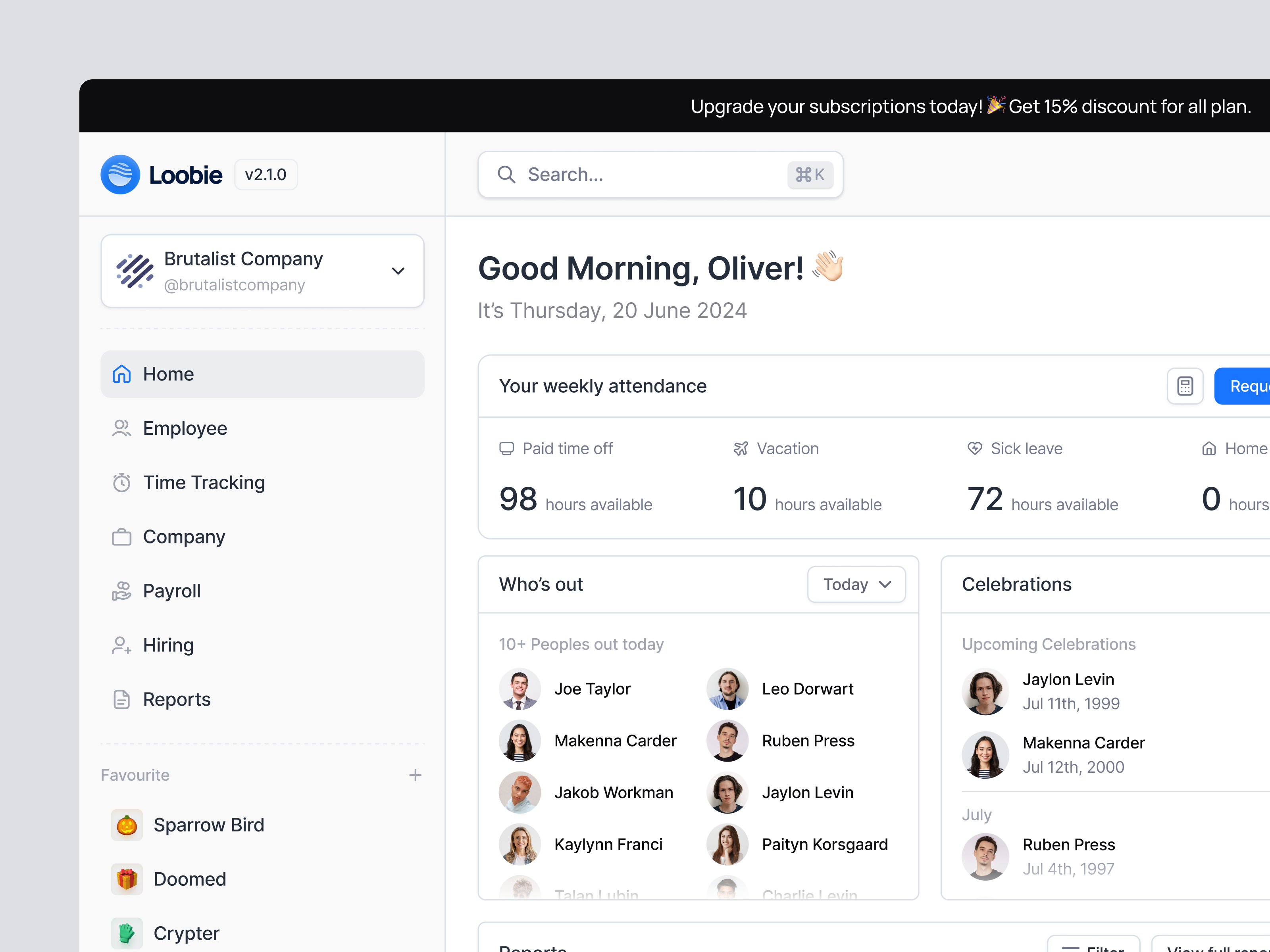1270x952 pixels.
Task: Open the Payroll icon in sidebar
Action: click(122, 591)
